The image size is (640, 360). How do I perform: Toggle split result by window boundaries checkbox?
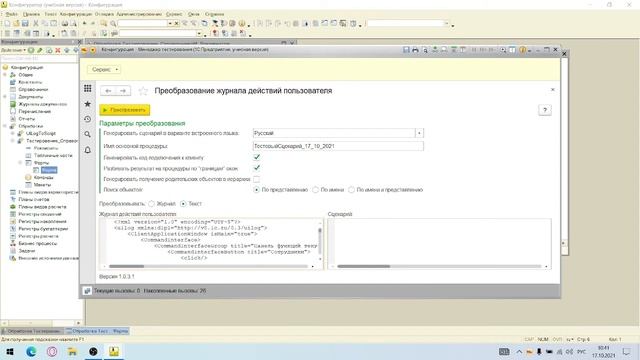(x=257, y=168)
